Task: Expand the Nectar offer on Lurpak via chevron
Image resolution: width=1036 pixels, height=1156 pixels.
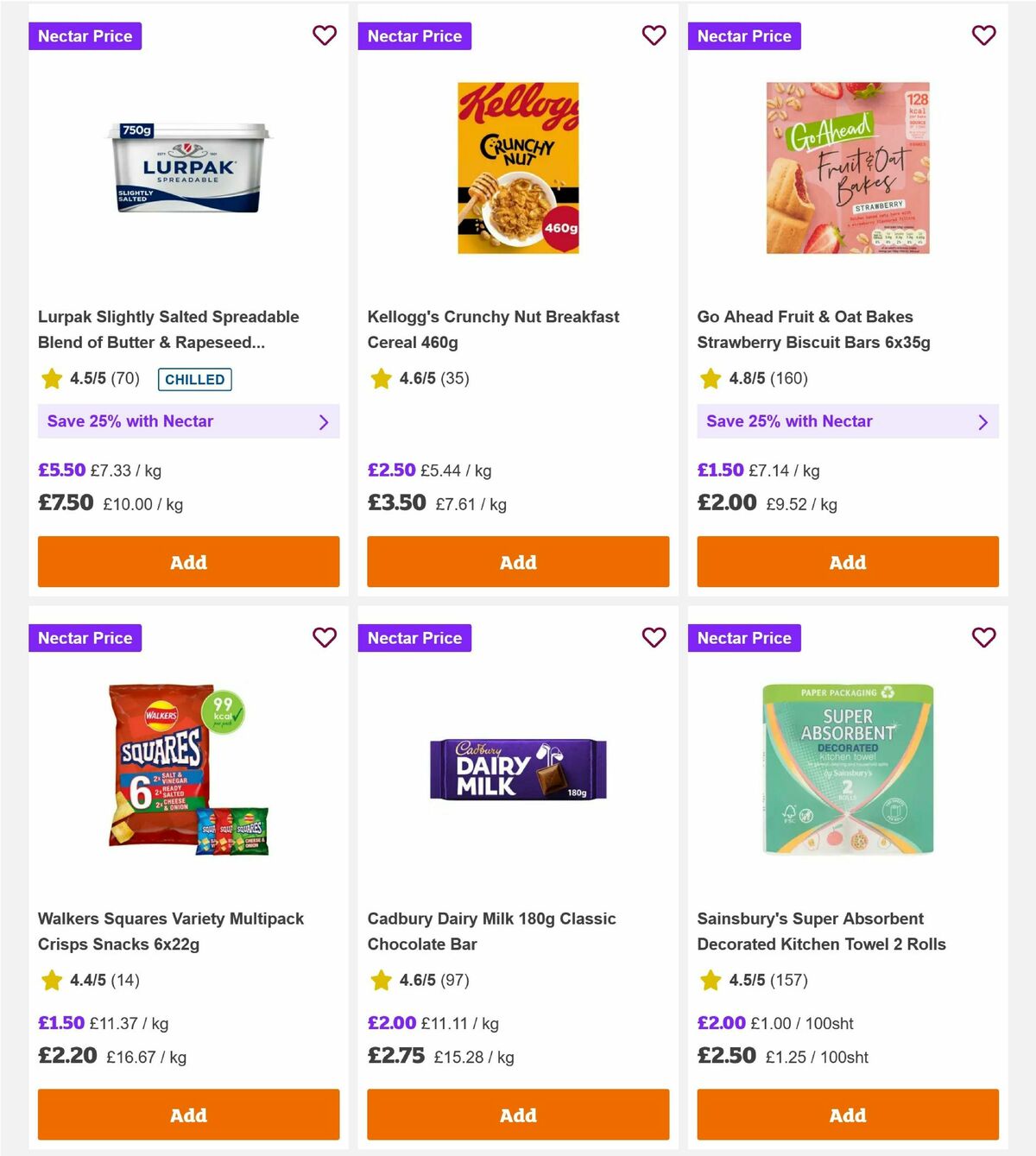Action: coord(325,421)
